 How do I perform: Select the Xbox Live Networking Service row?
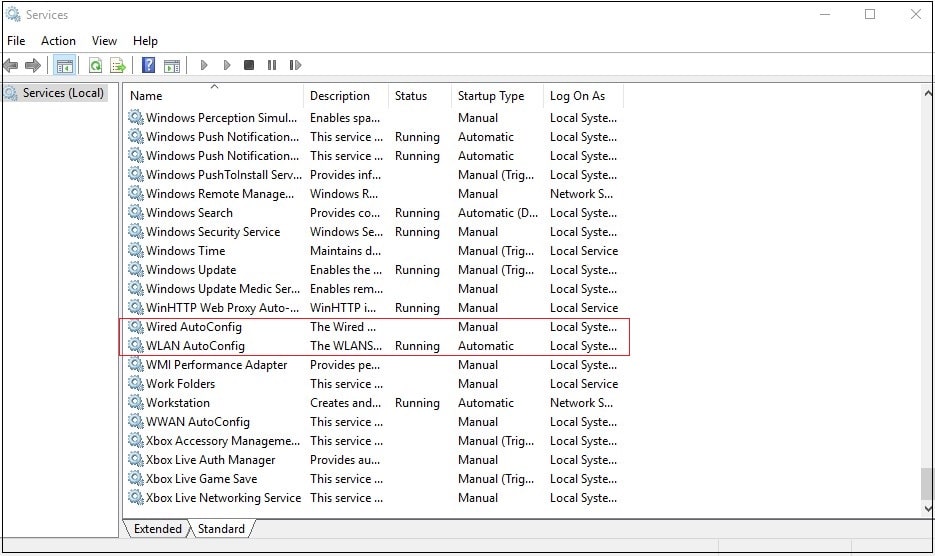[x=373, y=498]
